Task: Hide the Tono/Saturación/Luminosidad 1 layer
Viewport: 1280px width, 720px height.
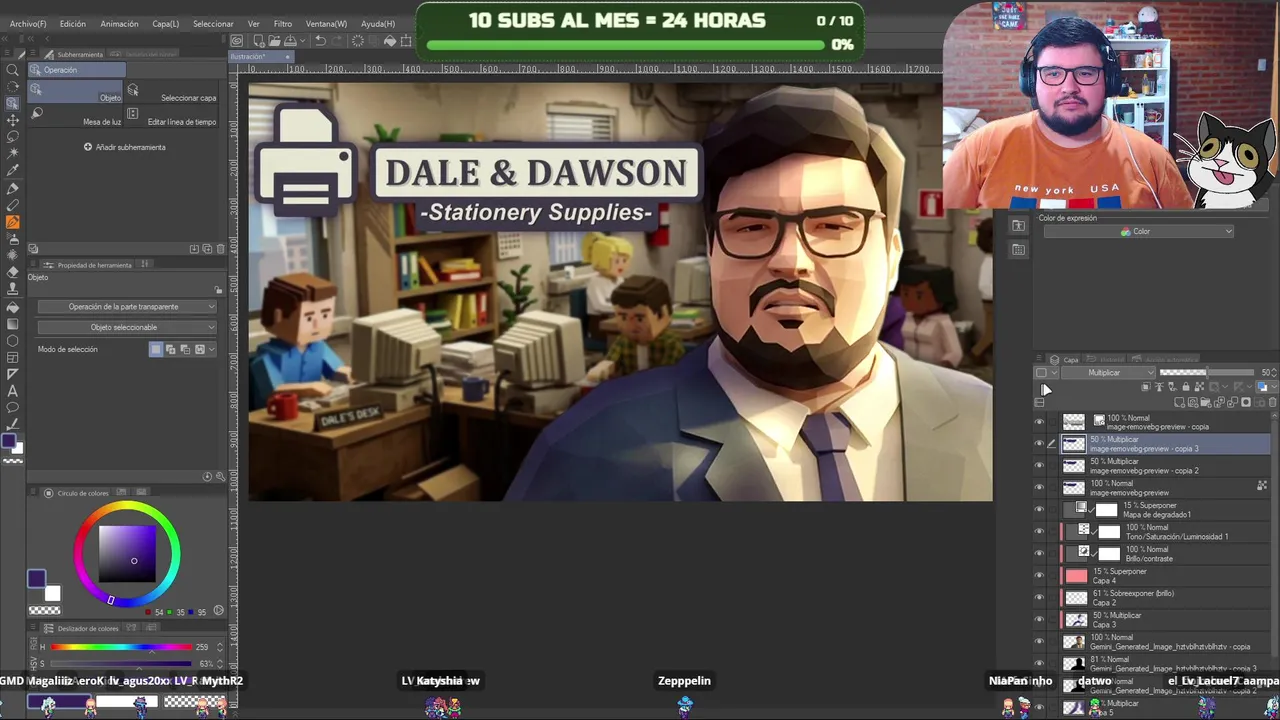Action: (1039, 532)
